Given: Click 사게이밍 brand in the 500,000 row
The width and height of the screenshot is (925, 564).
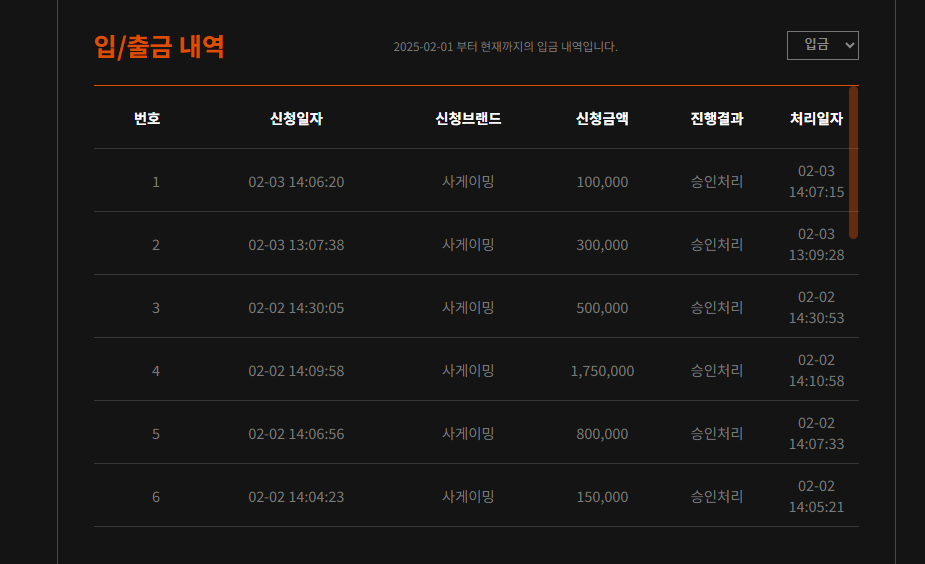Looking at the screenshot, I should [468, 307].
